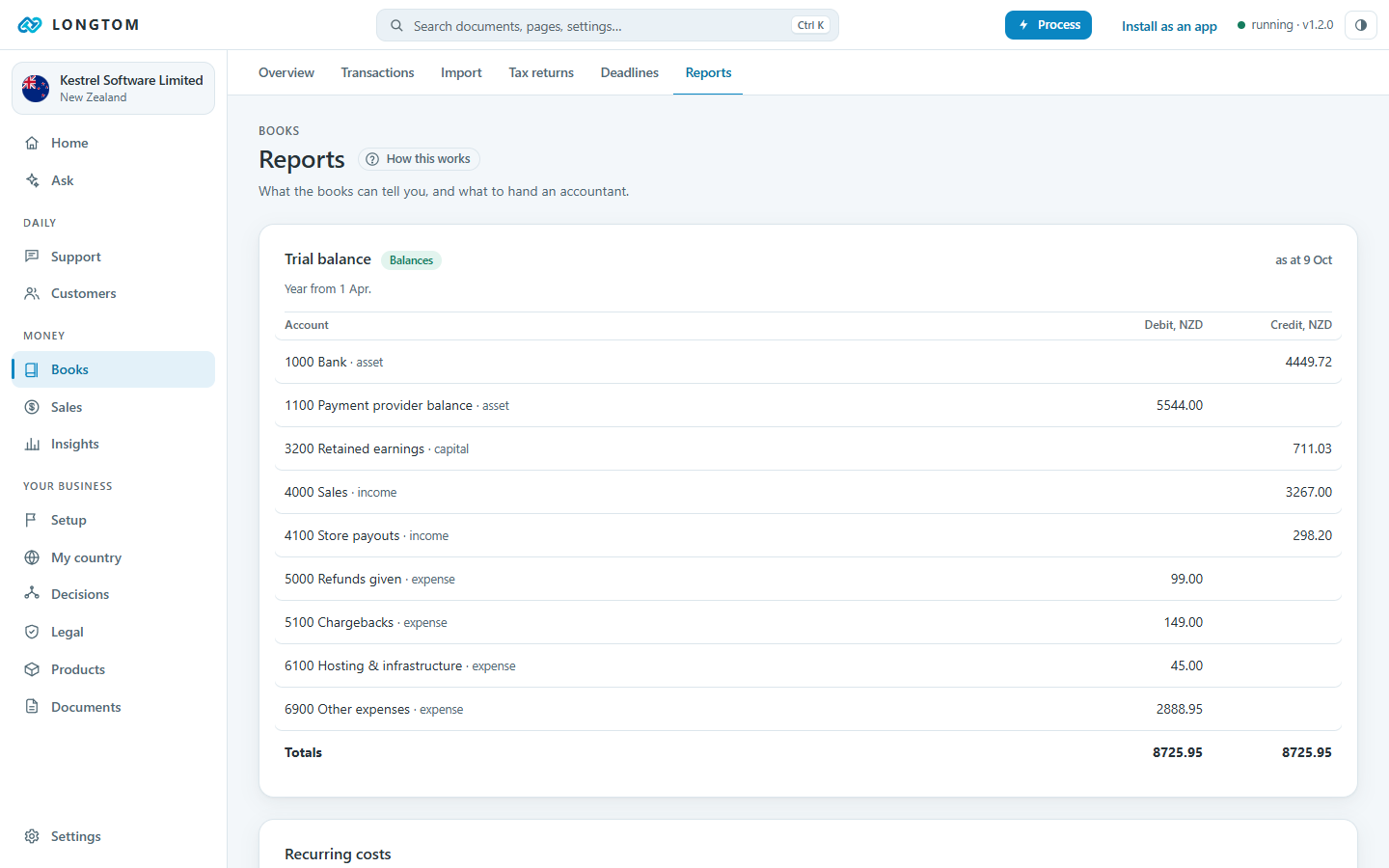Screen dimensions: 1389x868
Task: Click the Longtom logo icon
Action: click(30, 25)
